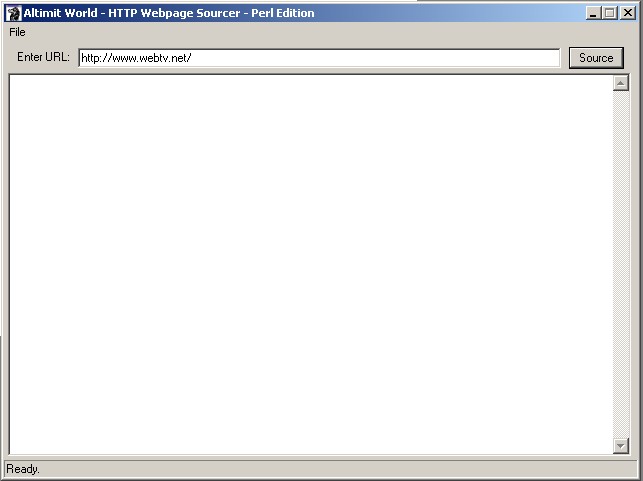Viewport: 643px width, 481px height.
Task: Click the "Enter URL:" label
Action: 43,58
